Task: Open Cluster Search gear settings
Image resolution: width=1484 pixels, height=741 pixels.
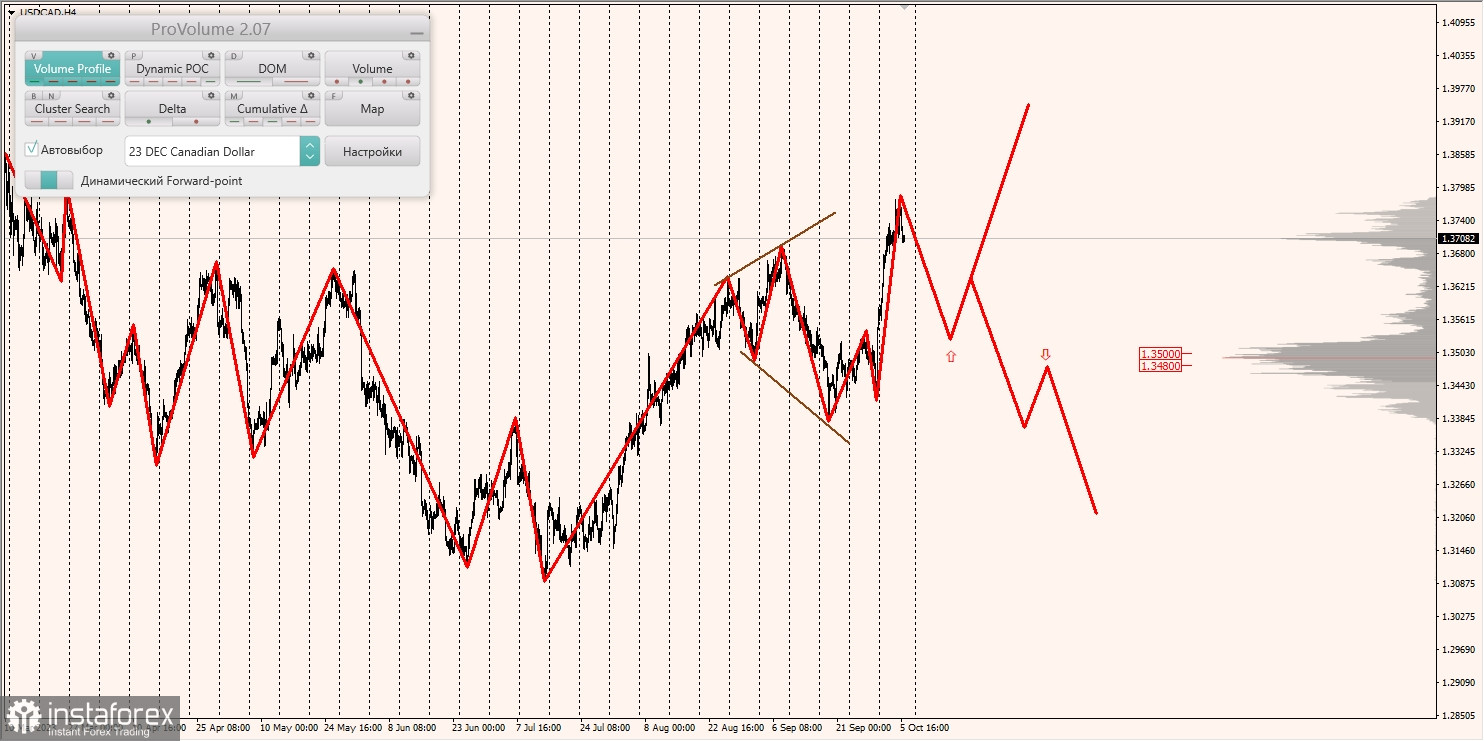Action: coord(111,95)
